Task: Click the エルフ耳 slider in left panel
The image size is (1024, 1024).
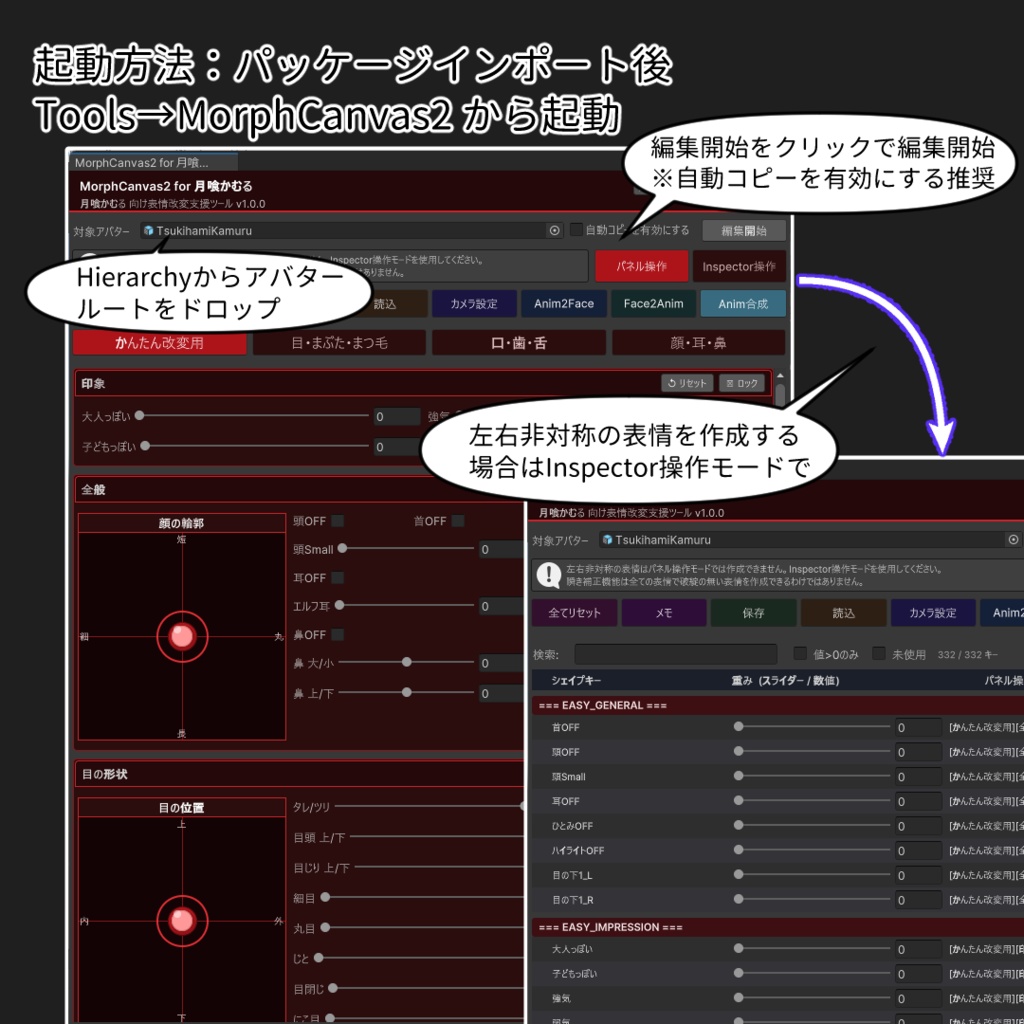Action: tap(404, 605)
